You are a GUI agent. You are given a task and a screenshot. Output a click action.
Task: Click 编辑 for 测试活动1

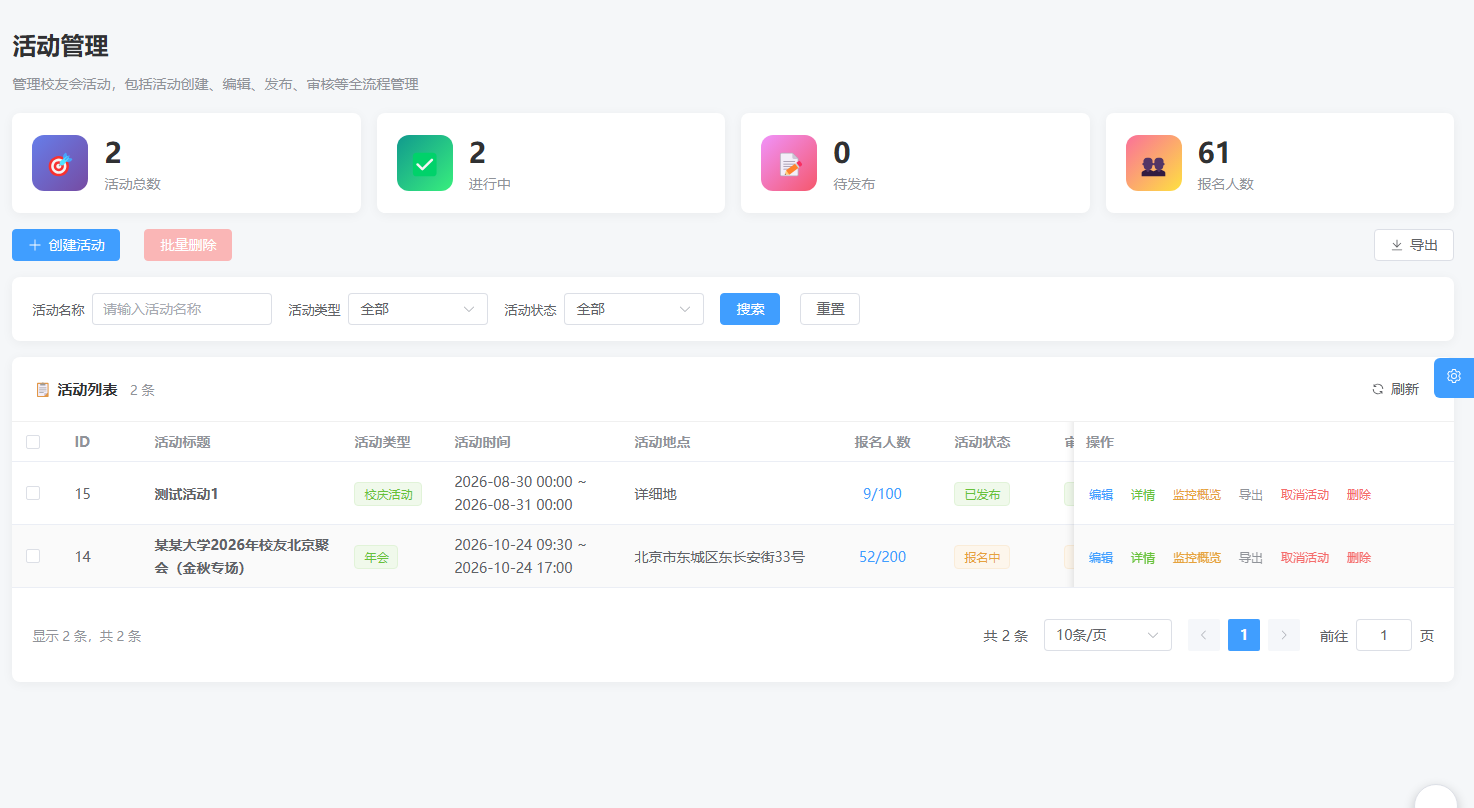1101,495
